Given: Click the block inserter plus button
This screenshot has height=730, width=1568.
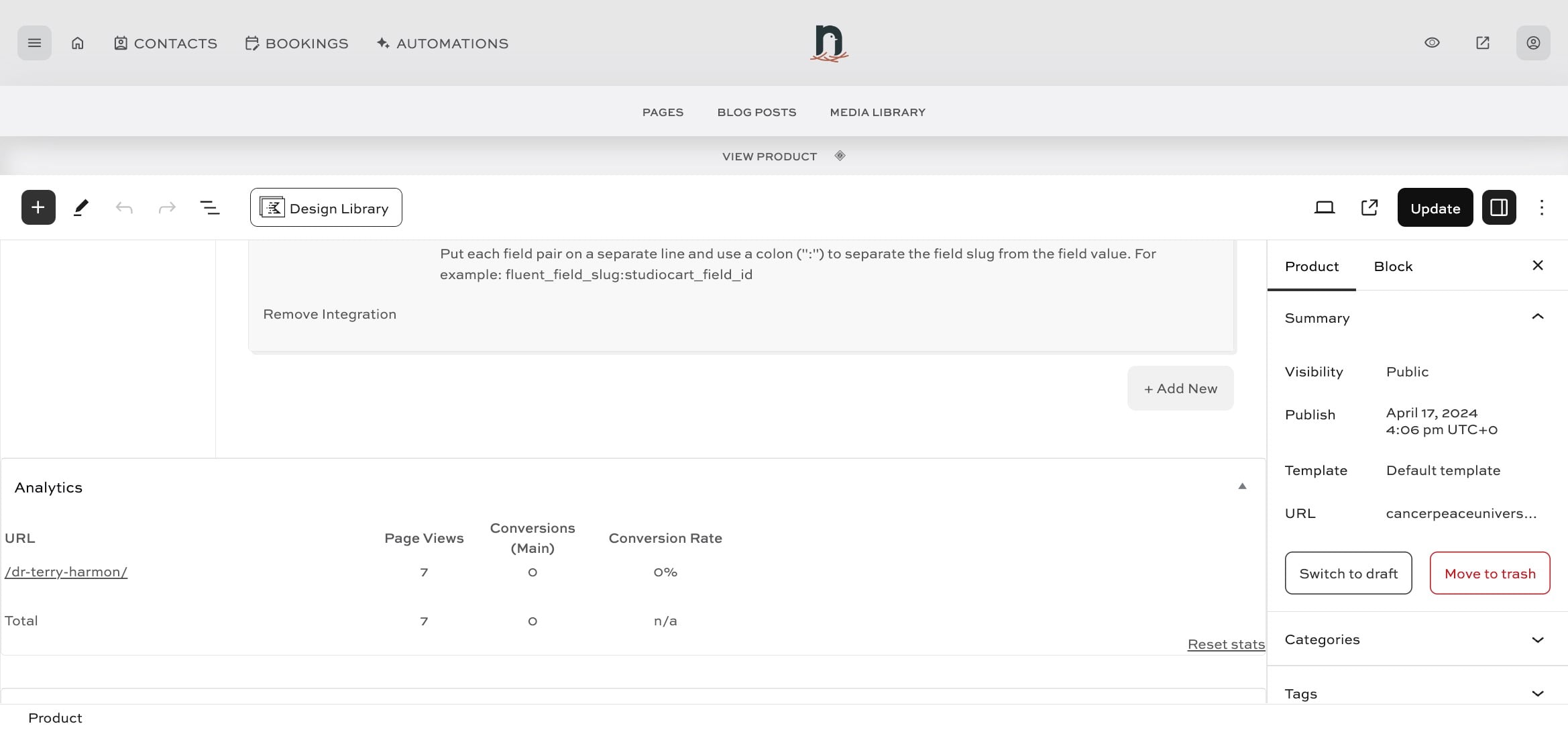Looking at the screenshot, I should pyautogui.click(x=38, y=207).
